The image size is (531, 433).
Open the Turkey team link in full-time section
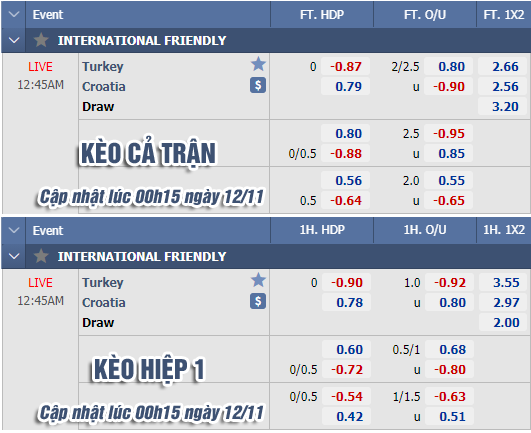[x=103, y=66]
